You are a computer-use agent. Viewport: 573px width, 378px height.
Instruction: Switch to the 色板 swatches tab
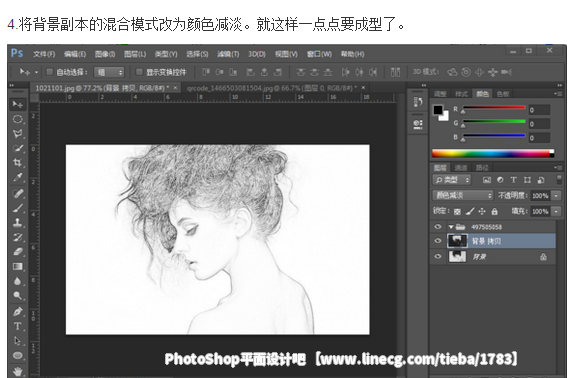coord(502,94)
